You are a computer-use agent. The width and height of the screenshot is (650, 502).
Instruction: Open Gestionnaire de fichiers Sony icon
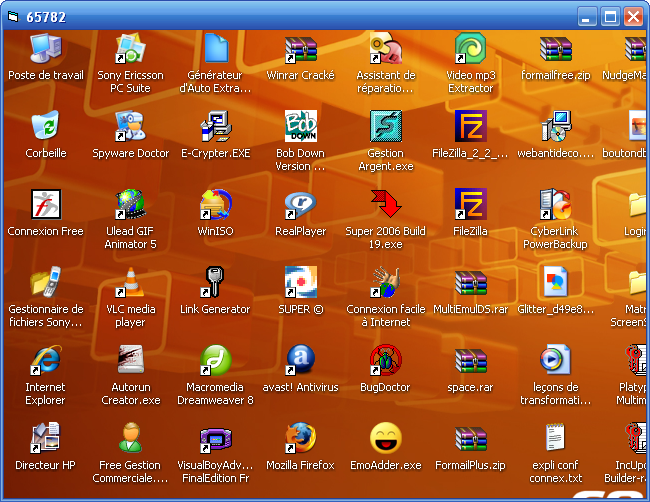[x=46, y=282]
